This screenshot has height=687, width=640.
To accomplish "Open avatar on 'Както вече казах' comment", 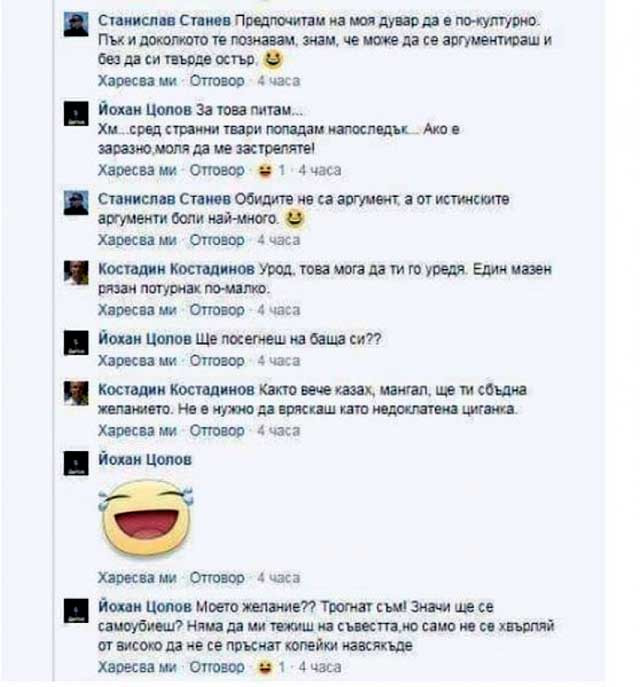I will (x=76, y=393).
